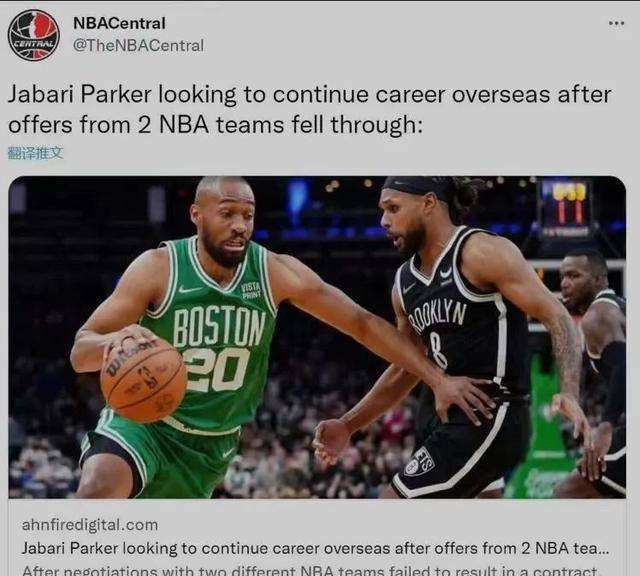The width and height of the screenshot is (640, 576).
Task: Click the Boston number 20 on the green jersey
Action: click(x=216, y=369)
